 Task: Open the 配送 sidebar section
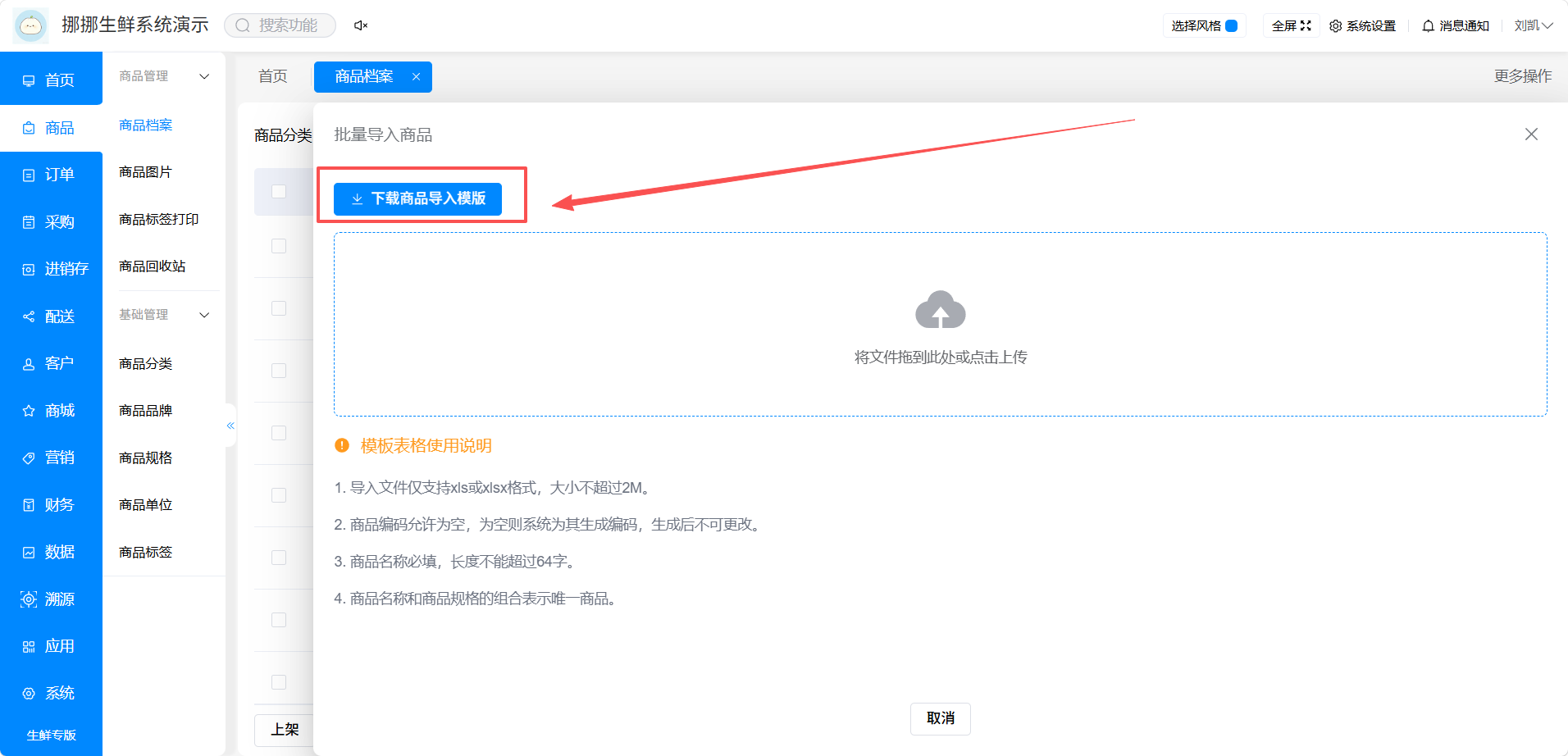(51, 317)
